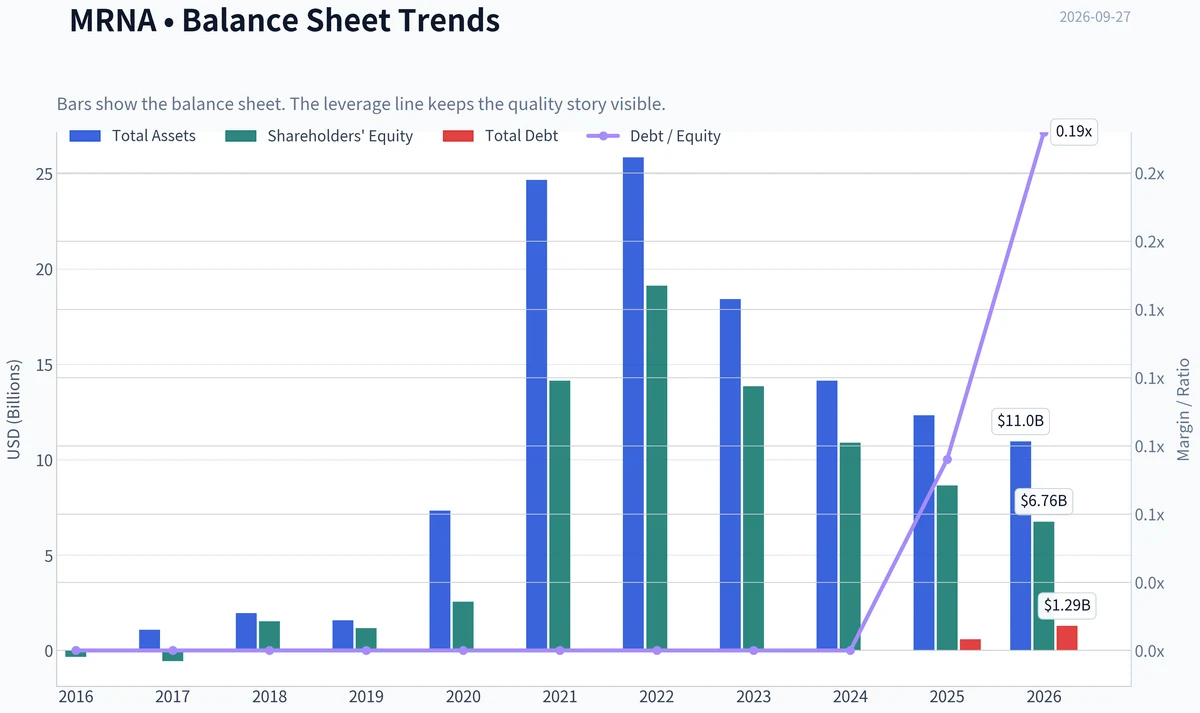Click the 2024 Shareholders' Equity bar
The image size is (1200, 713).
point(850,547)
